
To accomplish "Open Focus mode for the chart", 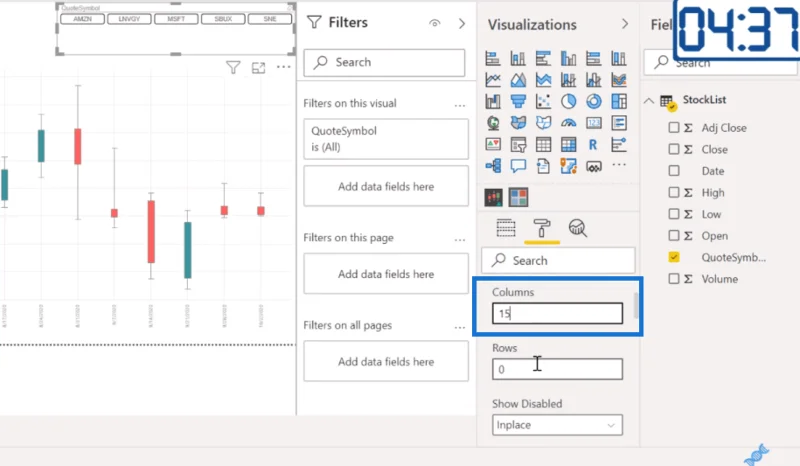I will [259, 67].
